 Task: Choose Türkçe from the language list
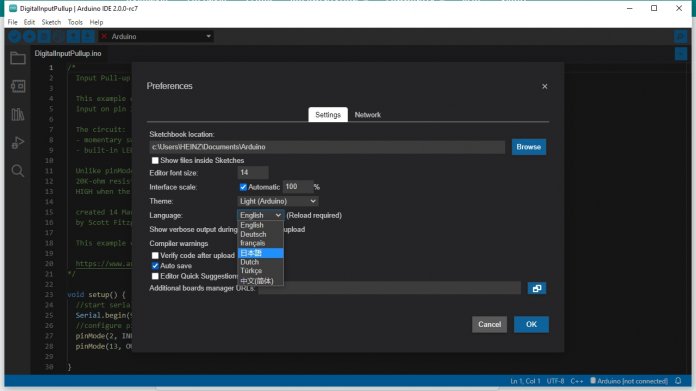pos(260,271)
